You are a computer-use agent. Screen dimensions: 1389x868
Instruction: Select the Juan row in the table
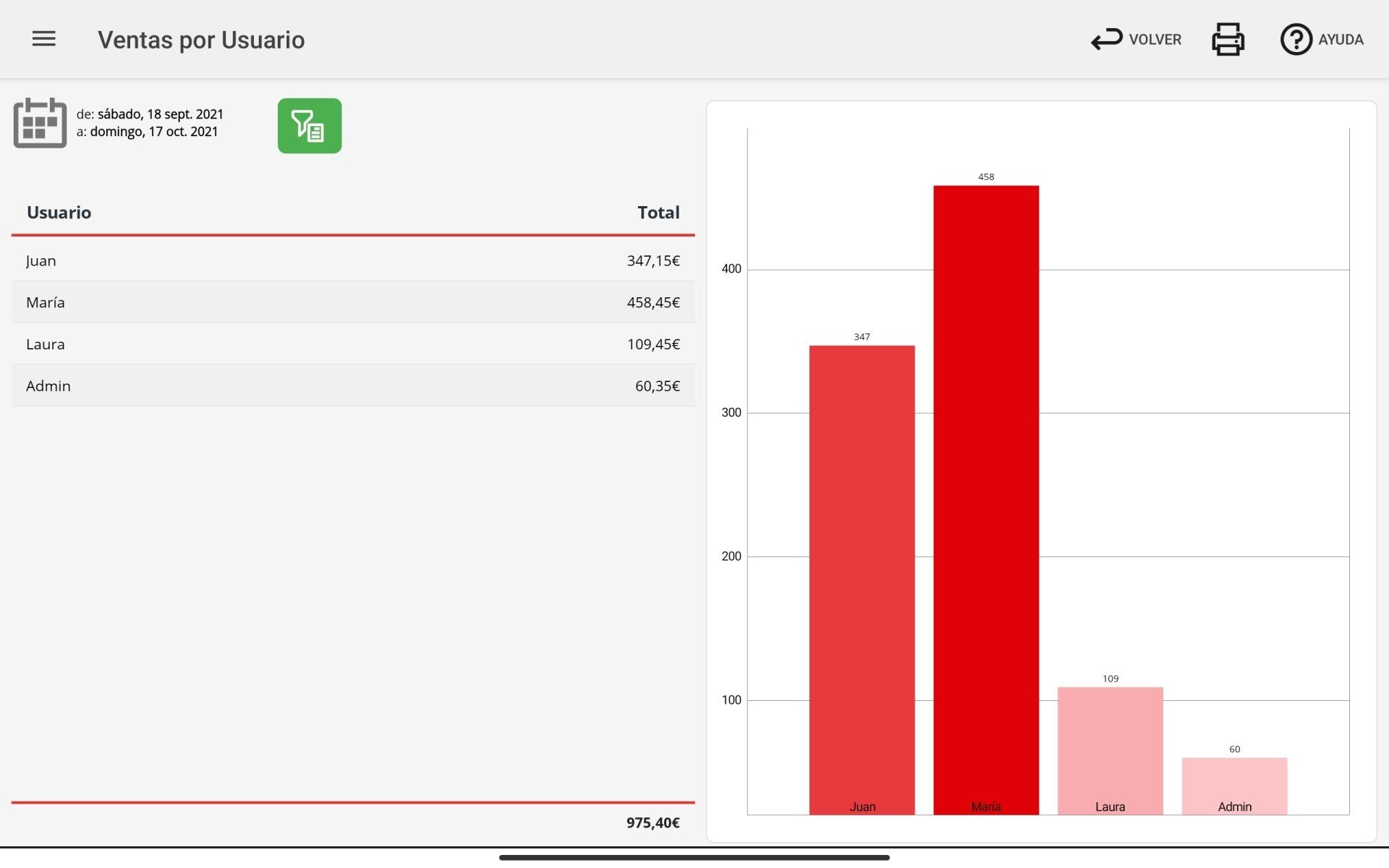coord(353,260)
